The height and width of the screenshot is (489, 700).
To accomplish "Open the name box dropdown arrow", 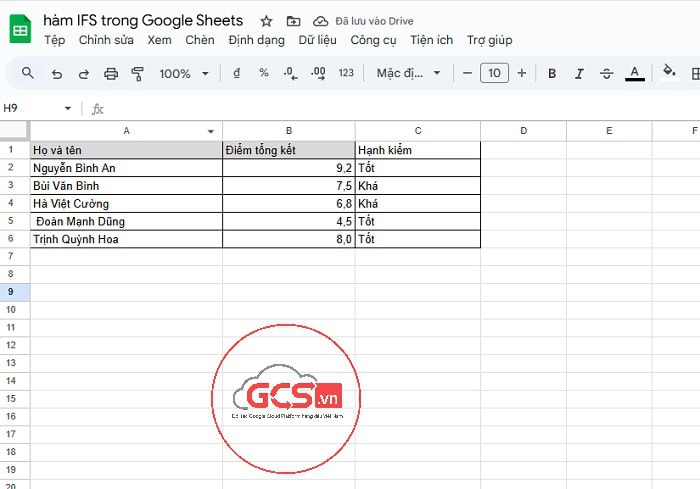I will click(68, 108).
